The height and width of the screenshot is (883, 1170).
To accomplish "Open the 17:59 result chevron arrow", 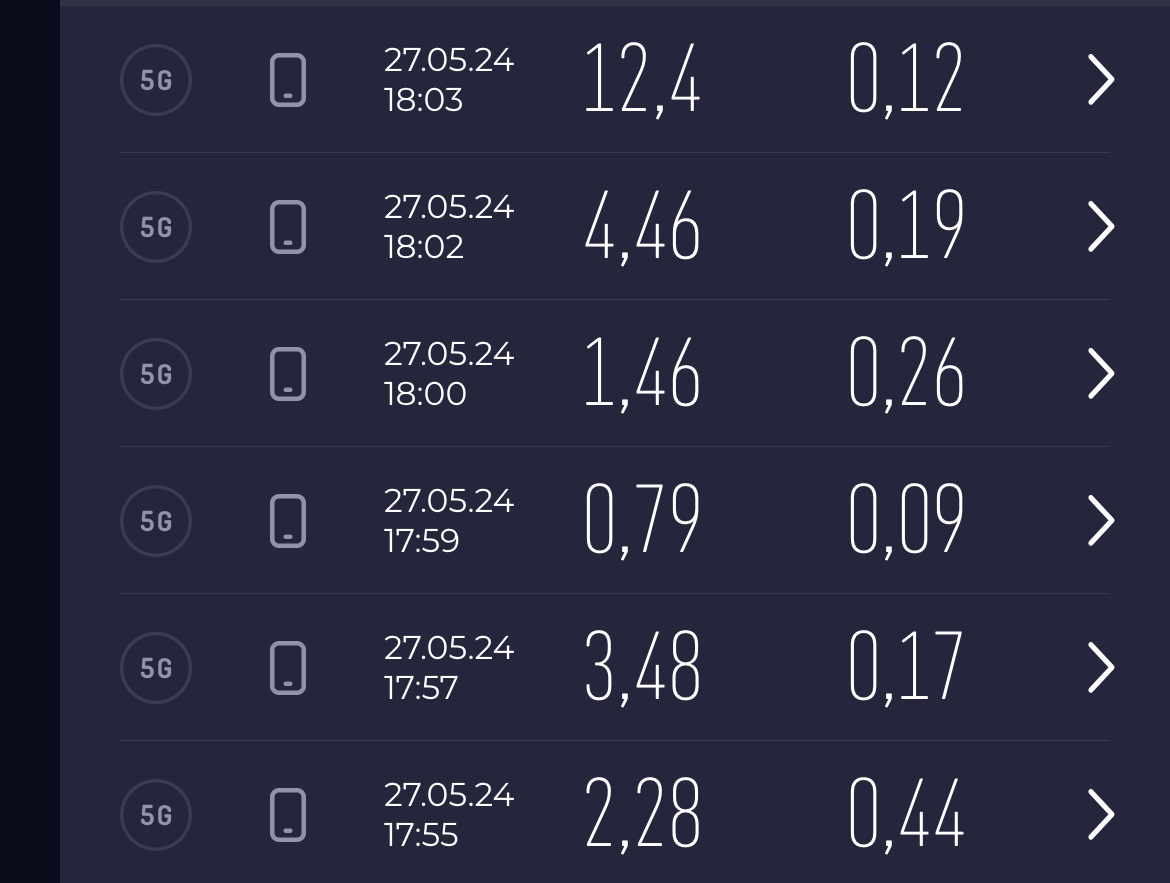I will coord(1100,521).
